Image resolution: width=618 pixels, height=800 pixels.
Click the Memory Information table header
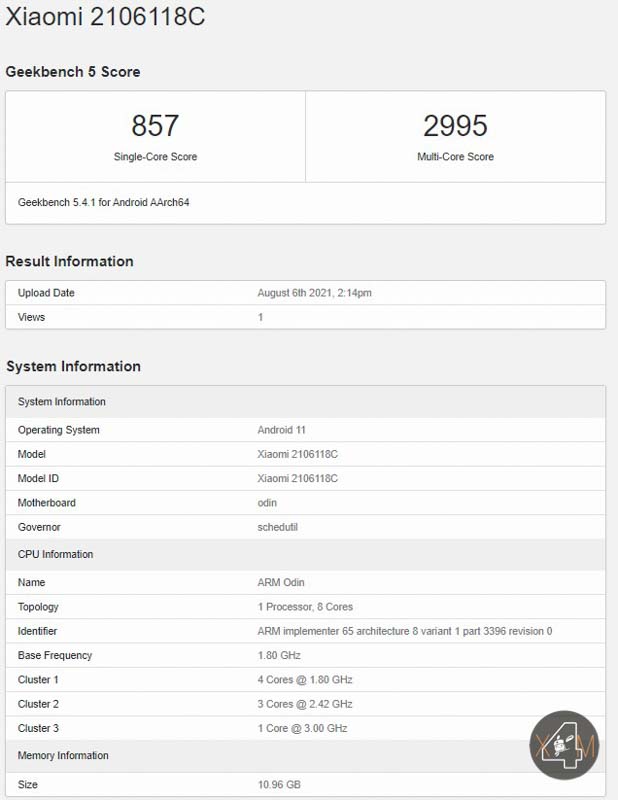[x=306, y=756]
